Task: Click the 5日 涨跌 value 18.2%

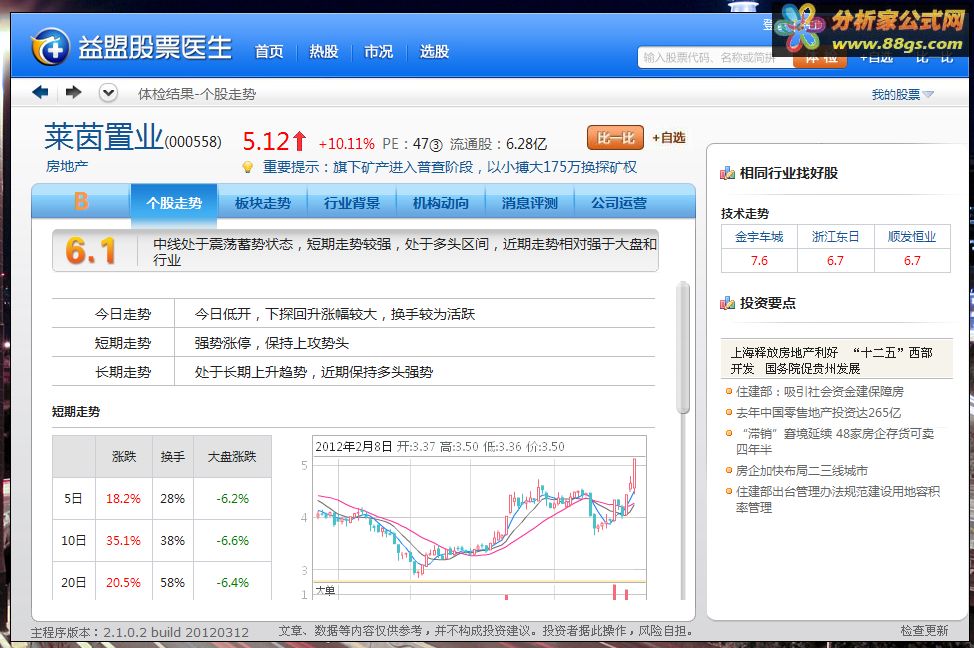Action: (x=123, y=498)
